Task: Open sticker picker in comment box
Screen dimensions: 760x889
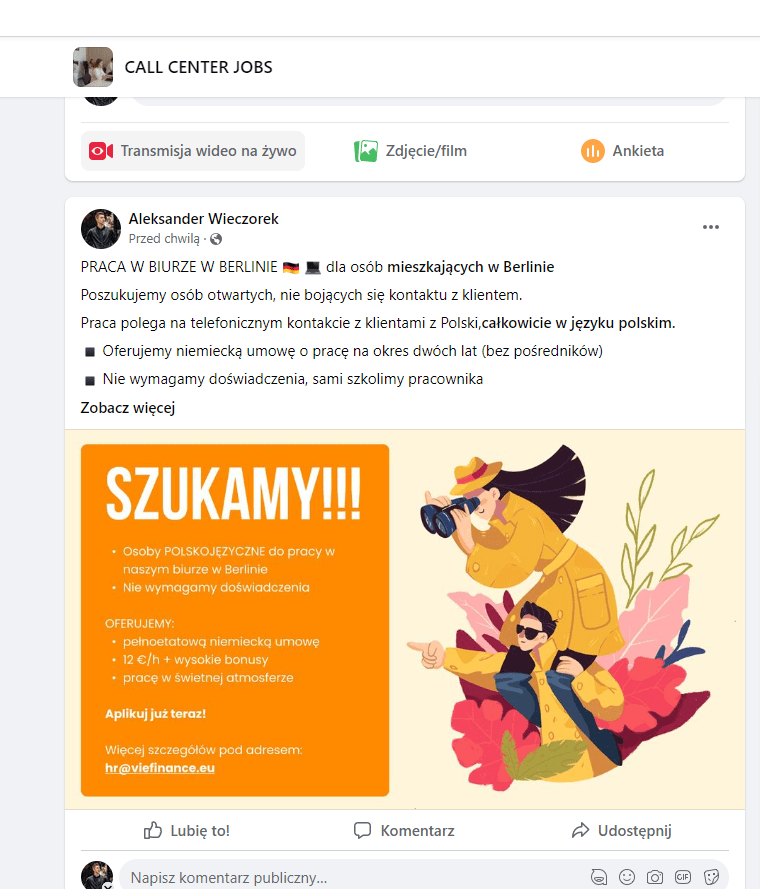Action: click(711, 877)
